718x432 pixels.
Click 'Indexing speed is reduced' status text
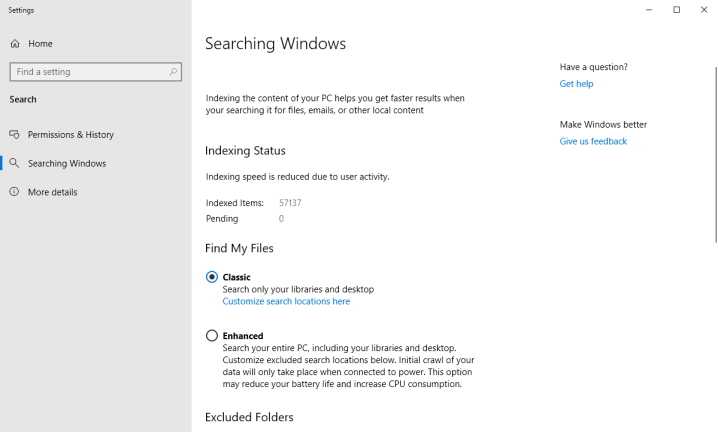point(298,177)
